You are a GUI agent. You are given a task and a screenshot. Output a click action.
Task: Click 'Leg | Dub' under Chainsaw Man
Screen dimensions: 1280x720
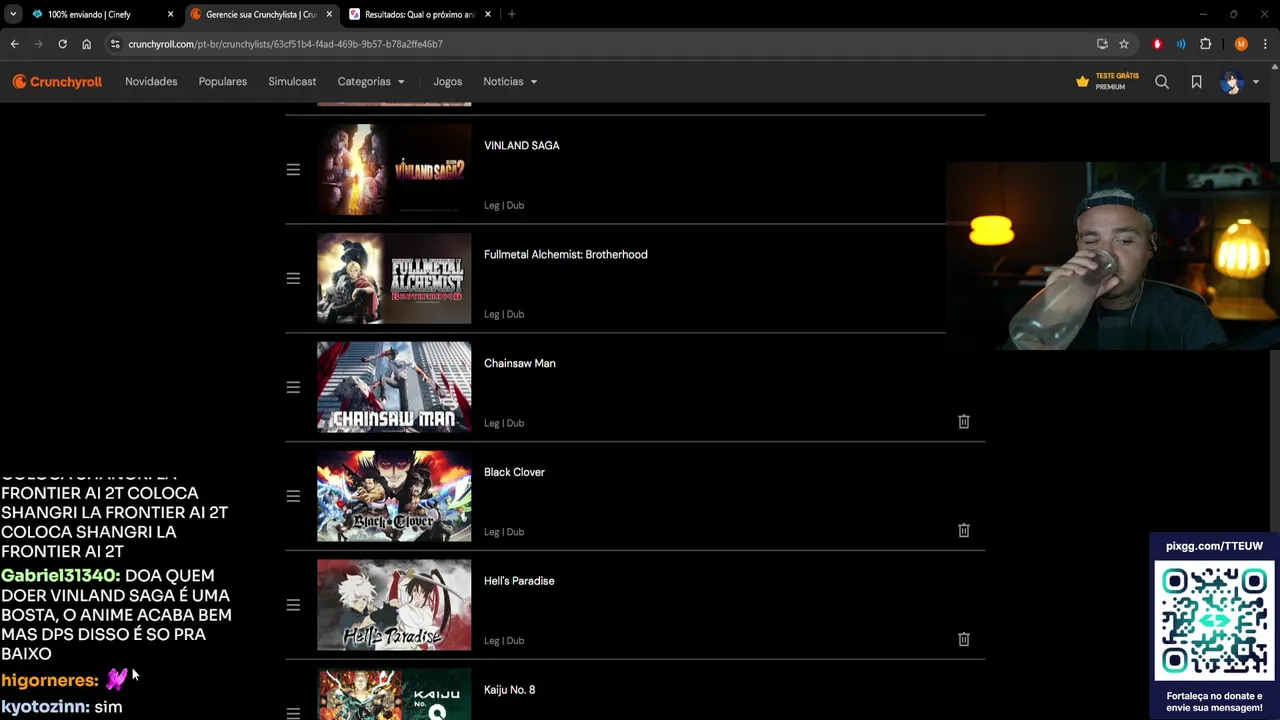click(x=504, y=423)
